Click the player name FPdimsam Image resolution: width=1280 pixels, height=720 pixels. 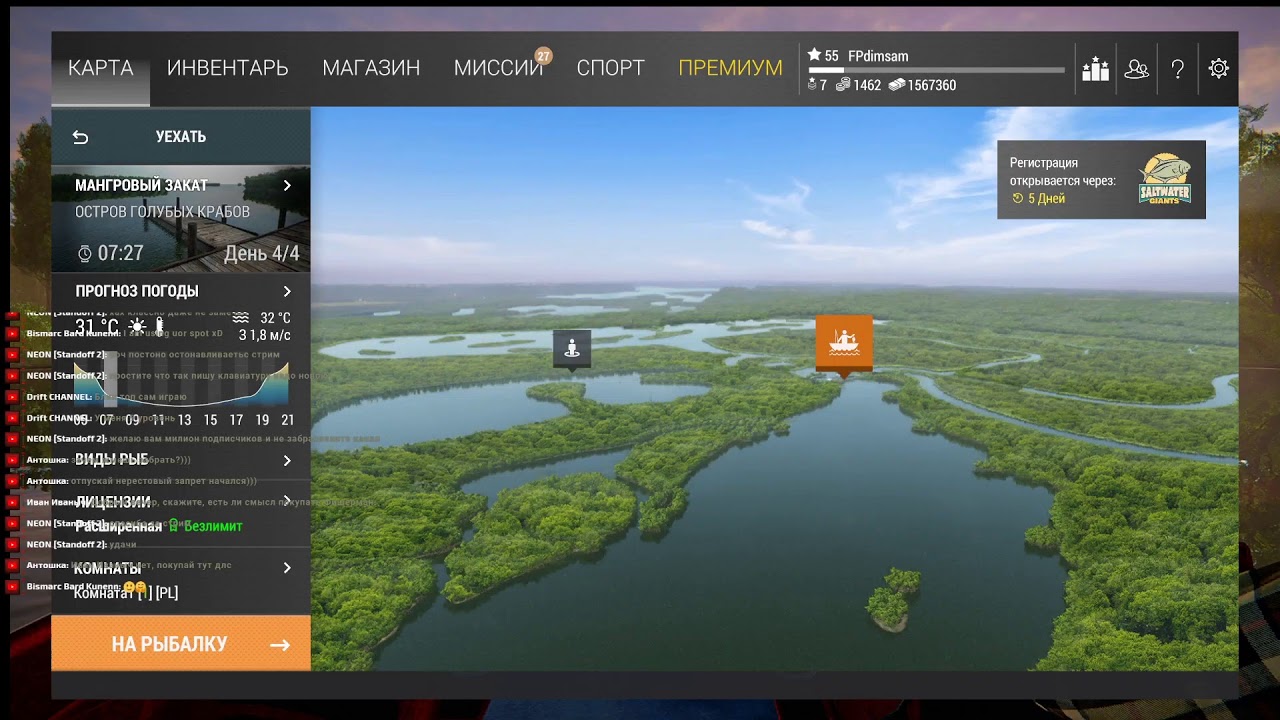pos(878,56)
